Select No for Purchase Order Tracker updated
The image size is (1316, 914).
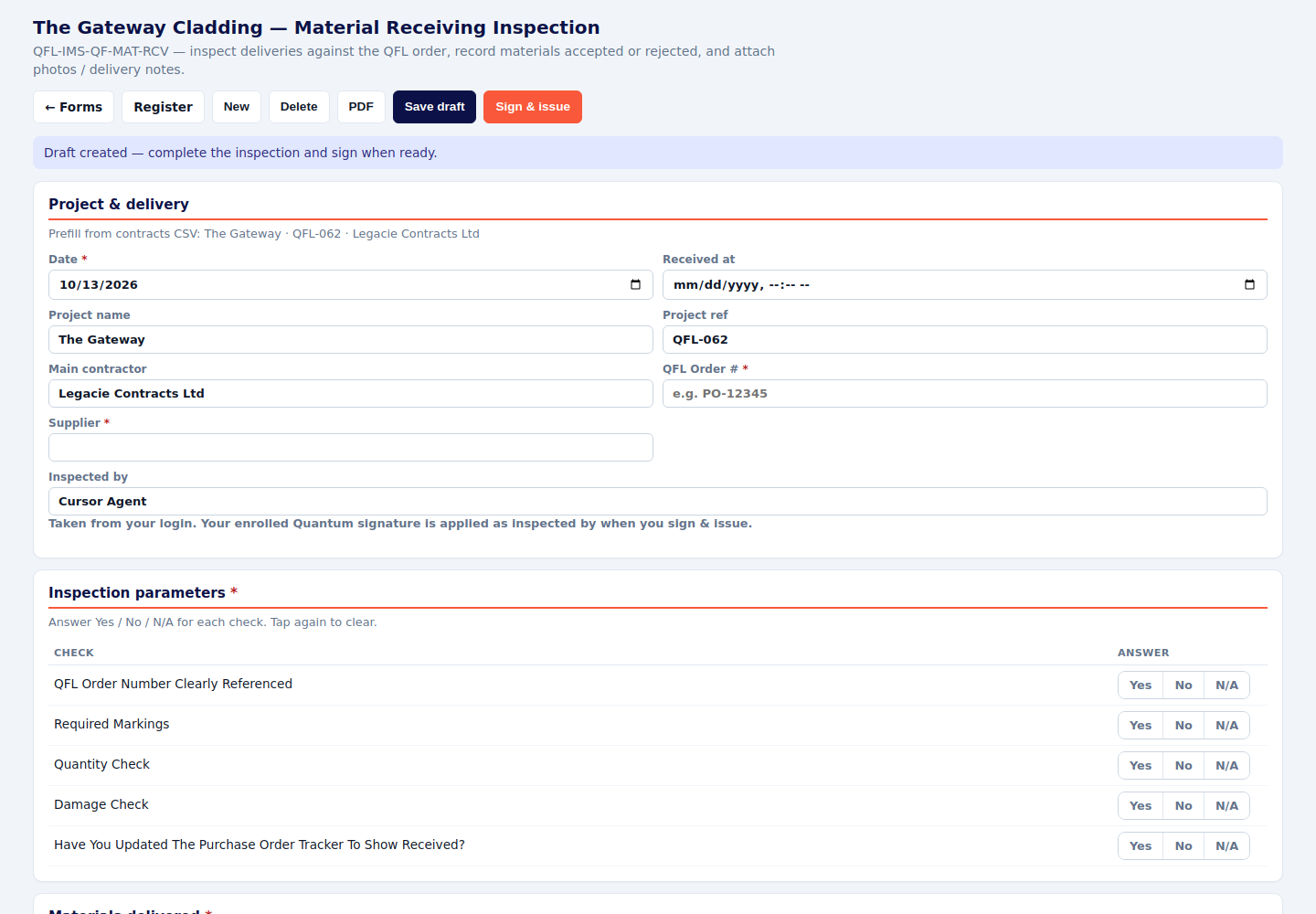tap(1183, 846)
